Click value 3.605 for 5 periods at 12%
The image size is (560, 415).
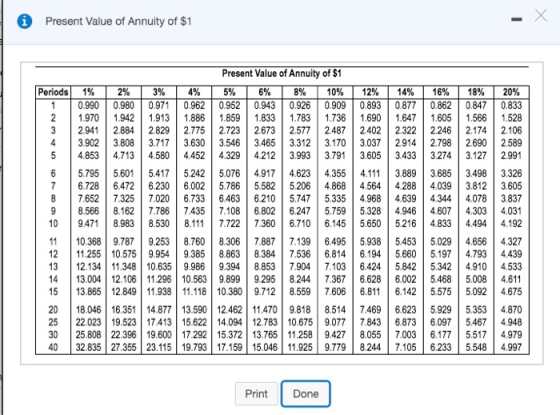pos(370,156)
